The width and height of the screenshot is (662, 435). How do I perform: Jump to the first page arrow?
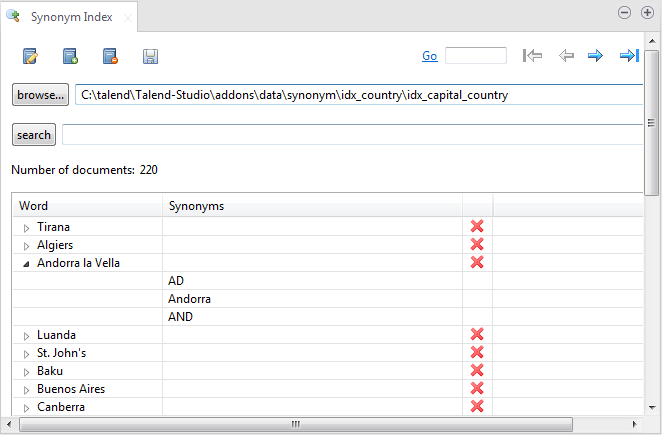pyautogui.click(x=533, y=56)
